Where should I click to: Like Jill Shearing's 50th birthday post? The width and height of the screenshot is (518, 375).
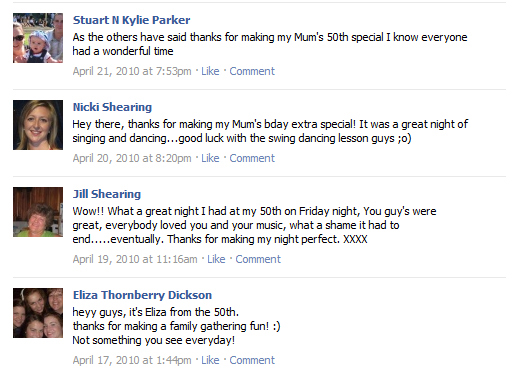(x=216, y=259)
